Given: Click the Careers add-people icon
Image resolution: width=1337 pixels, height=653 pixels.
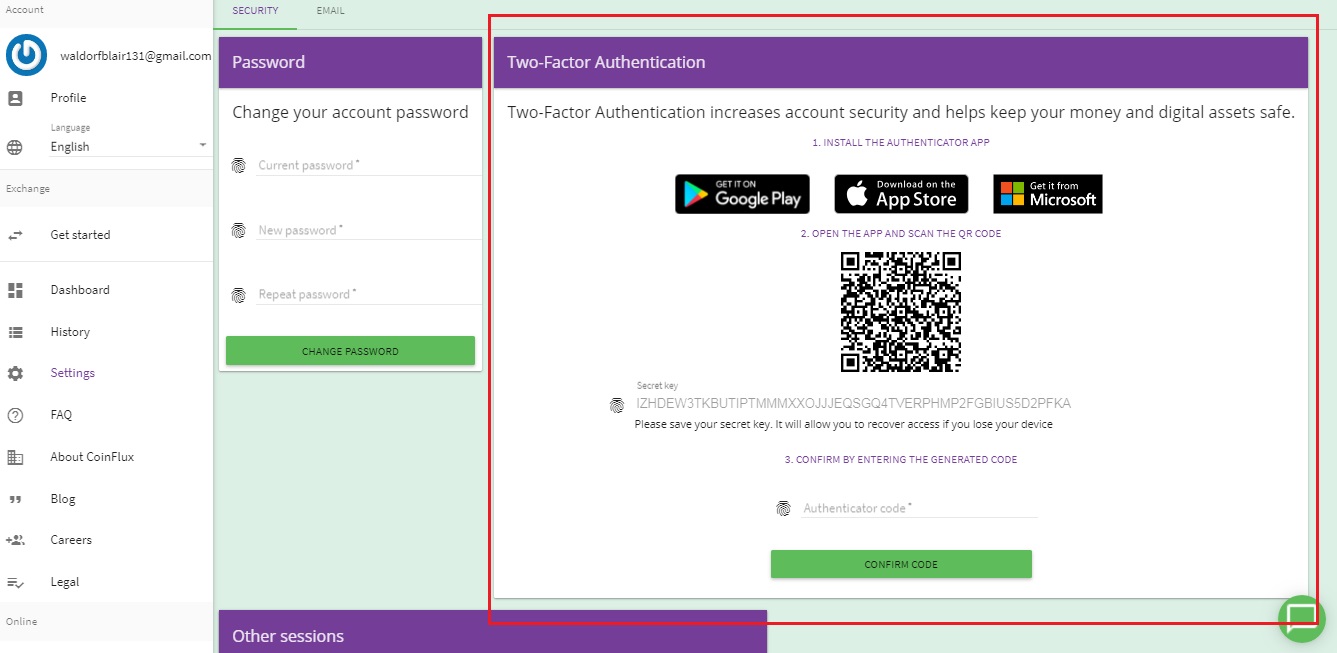Looking at the screenshot, I should click(x=15, y=540).
